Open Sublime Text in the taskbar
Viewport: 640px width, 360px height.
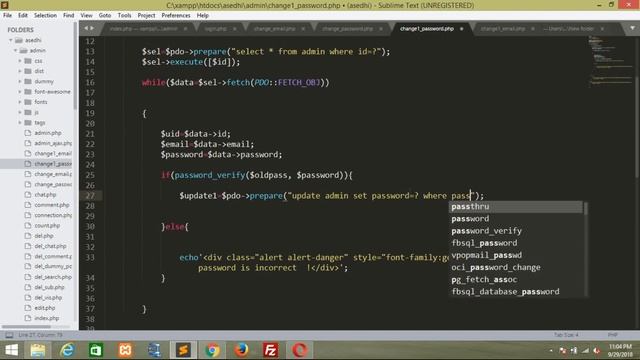pos(183,350)
